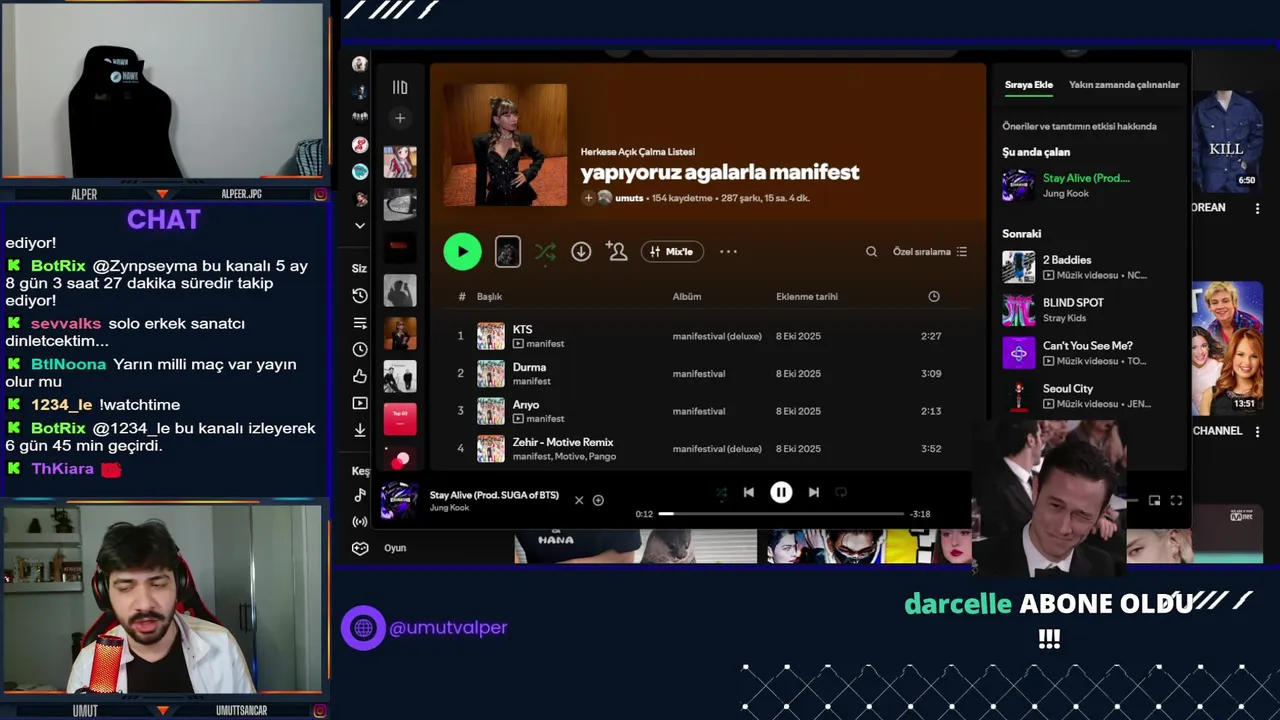Invite collaborators with the add-person icon

click(617, 252)
